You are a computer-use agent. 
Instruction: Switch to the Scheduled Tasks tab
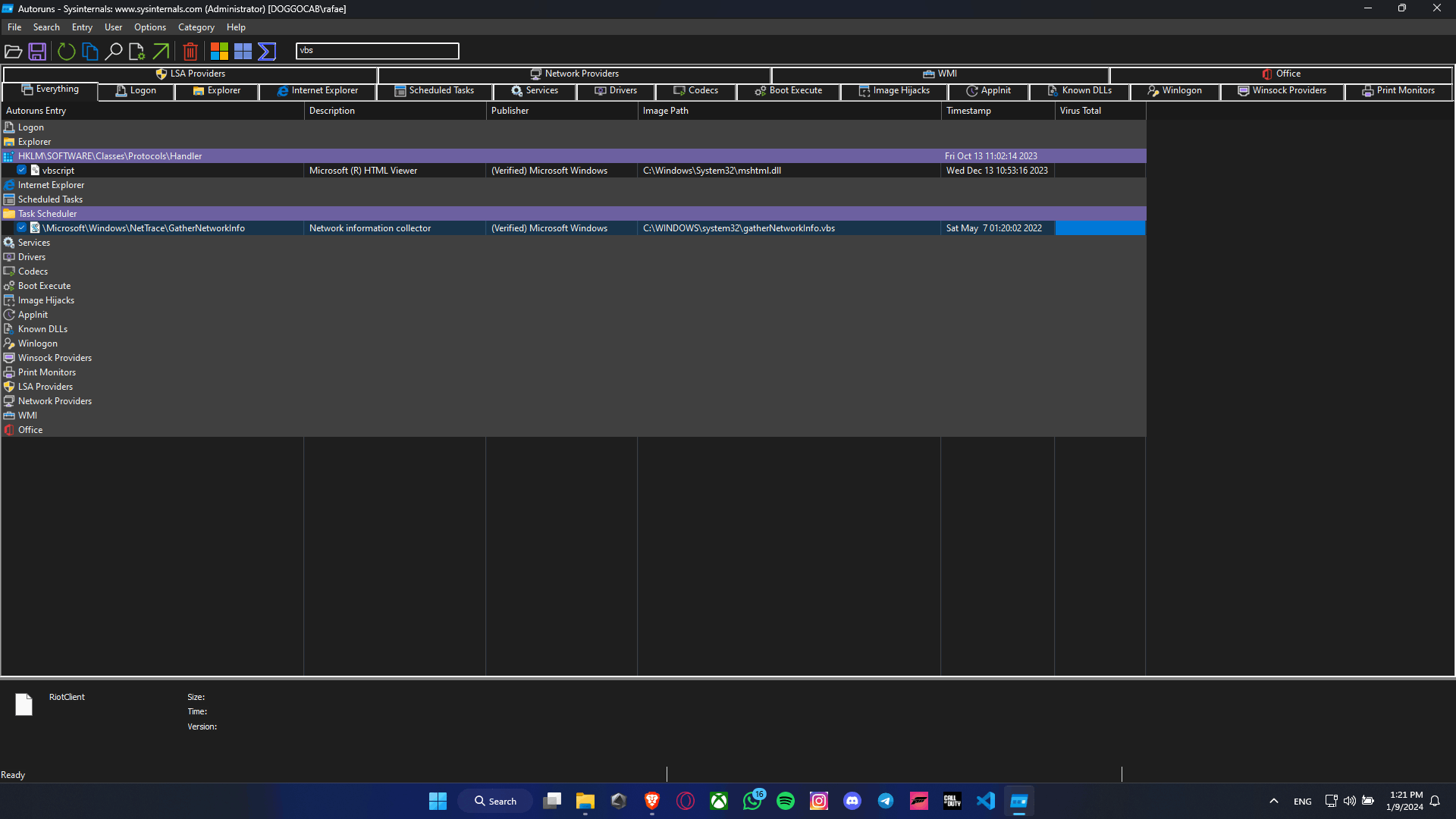tap(435, 91)
